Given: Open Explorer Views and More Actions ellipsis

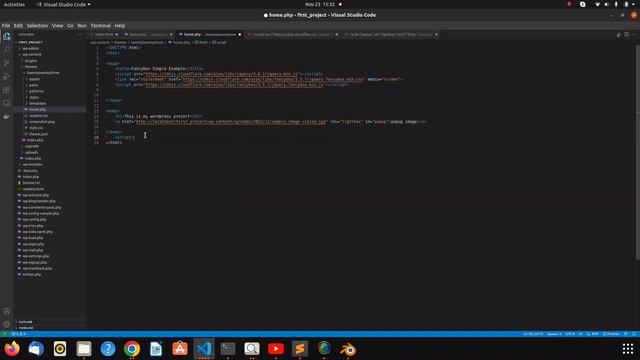Looking at the screenshot, I should 80,35.
